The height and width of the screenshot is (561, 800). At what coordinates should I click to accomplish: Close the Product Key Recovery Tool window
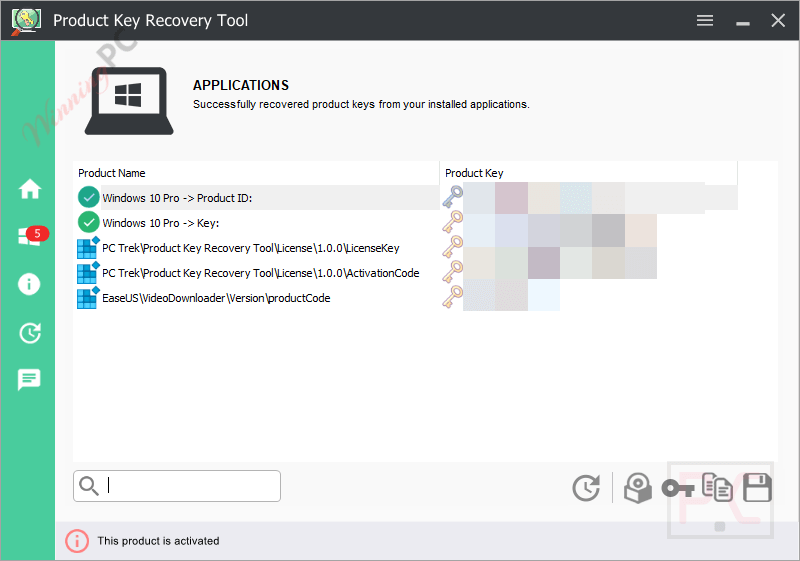point(778,20)
